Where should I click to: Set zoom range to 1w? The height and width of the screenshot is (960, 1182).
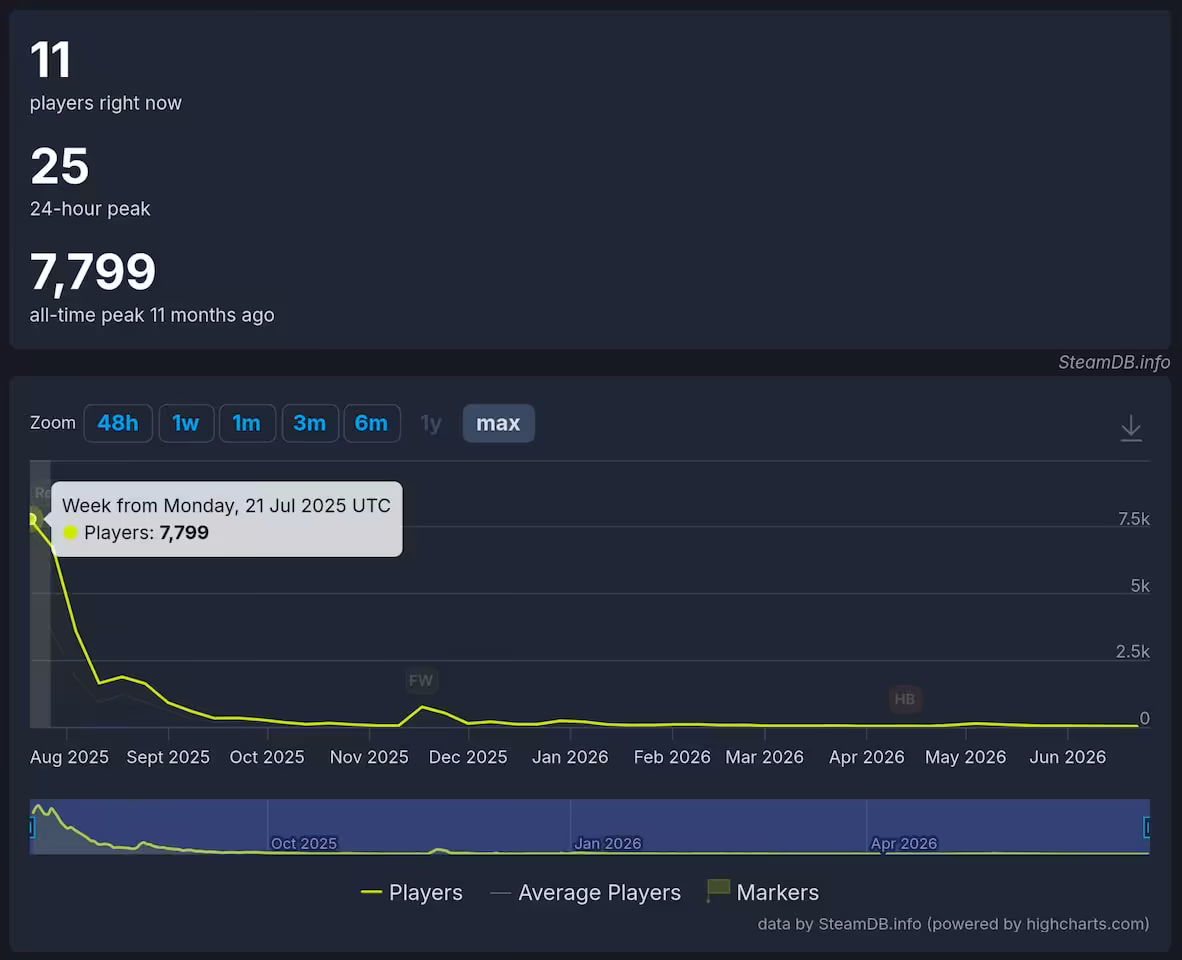tap(185, 423)
